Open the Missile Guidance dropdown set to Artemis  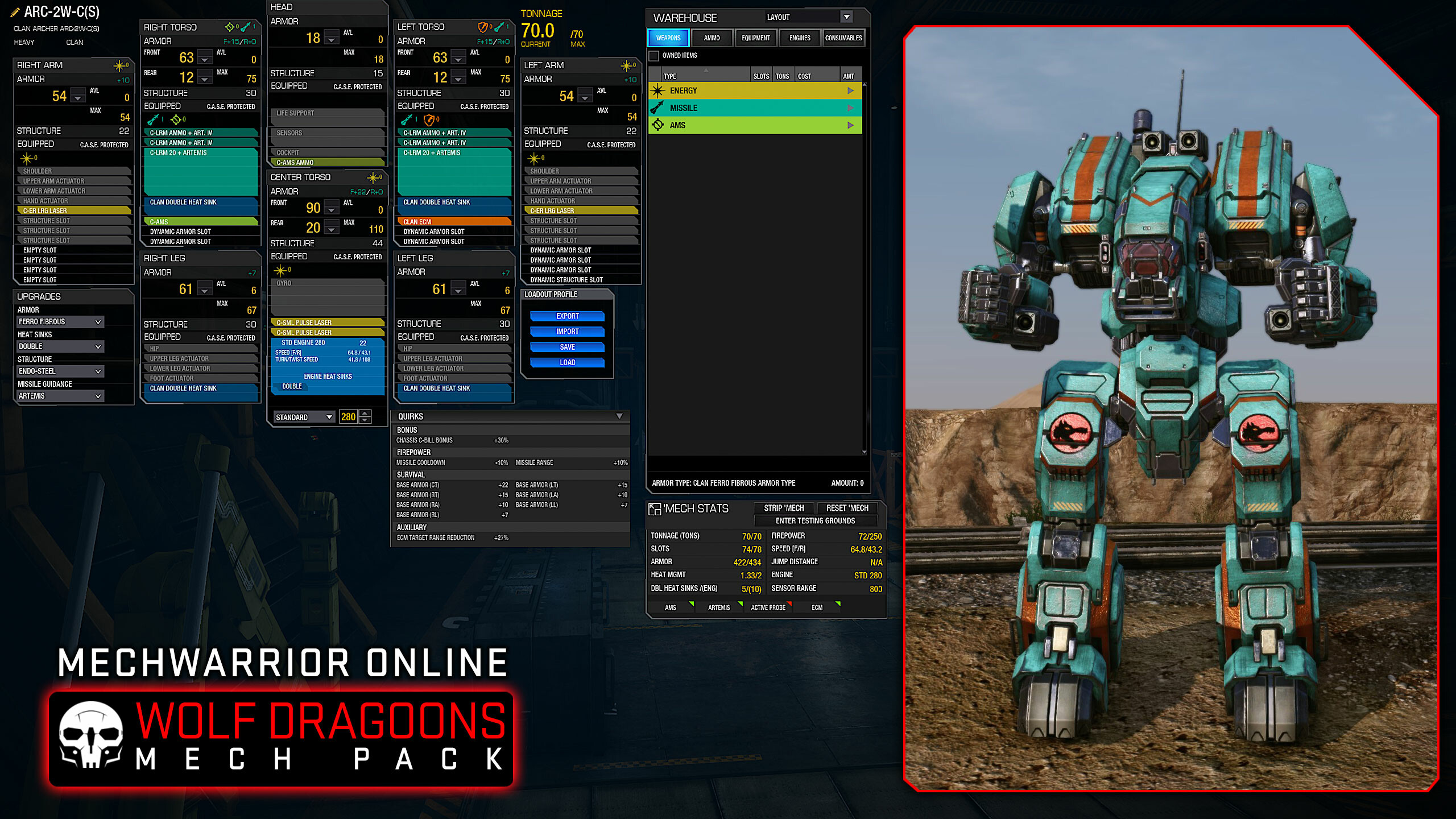60,396
